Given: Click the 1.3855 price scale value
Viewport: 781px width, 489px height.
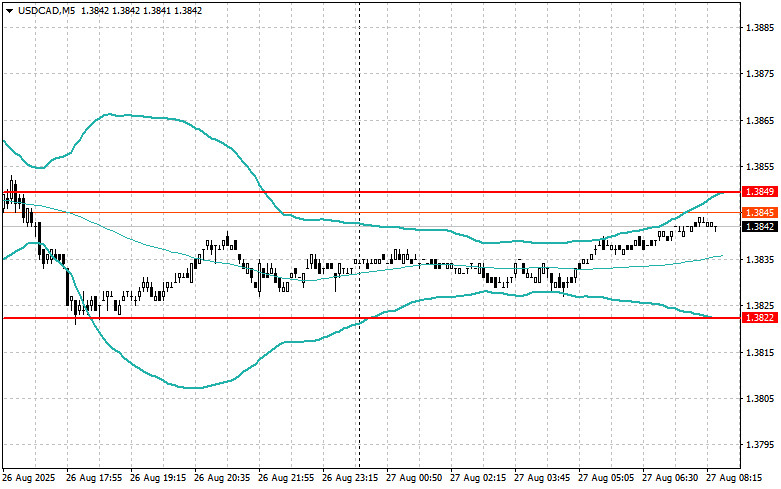Looking at the screenshot, I should (760, 167).
